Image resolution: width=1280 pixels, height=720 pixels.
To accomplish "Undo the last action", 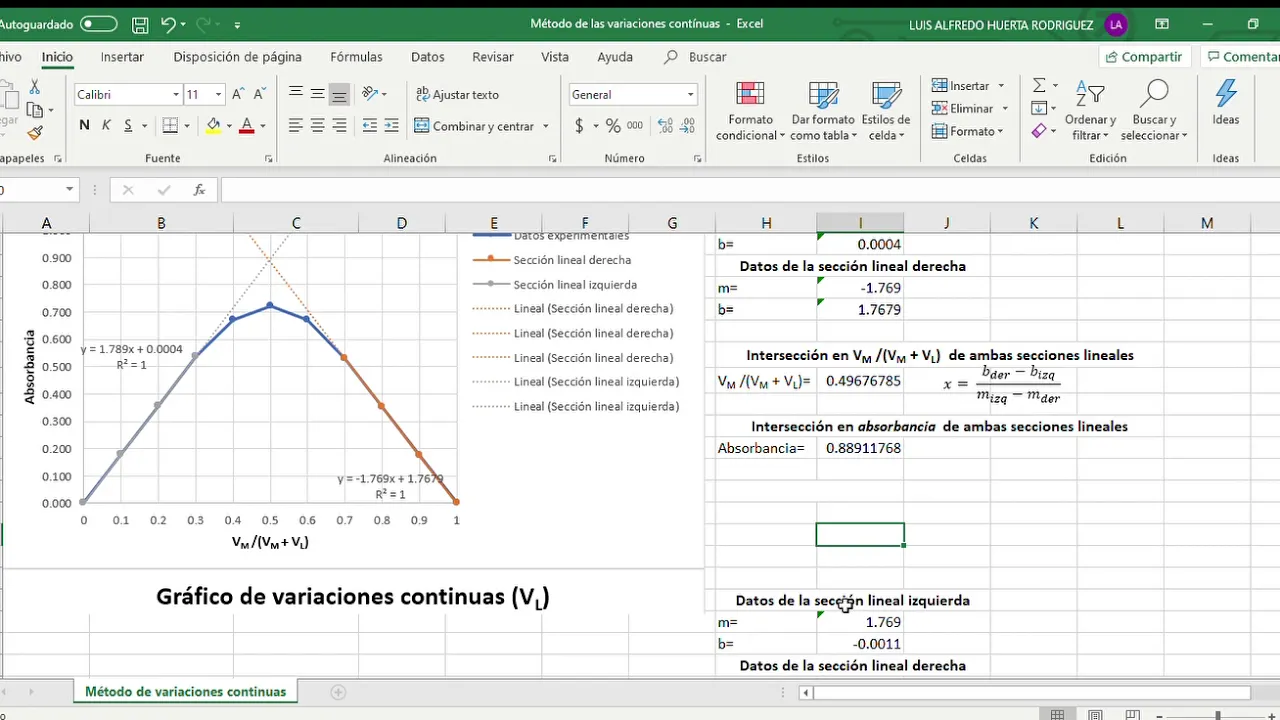I will (x=168, y=25).
